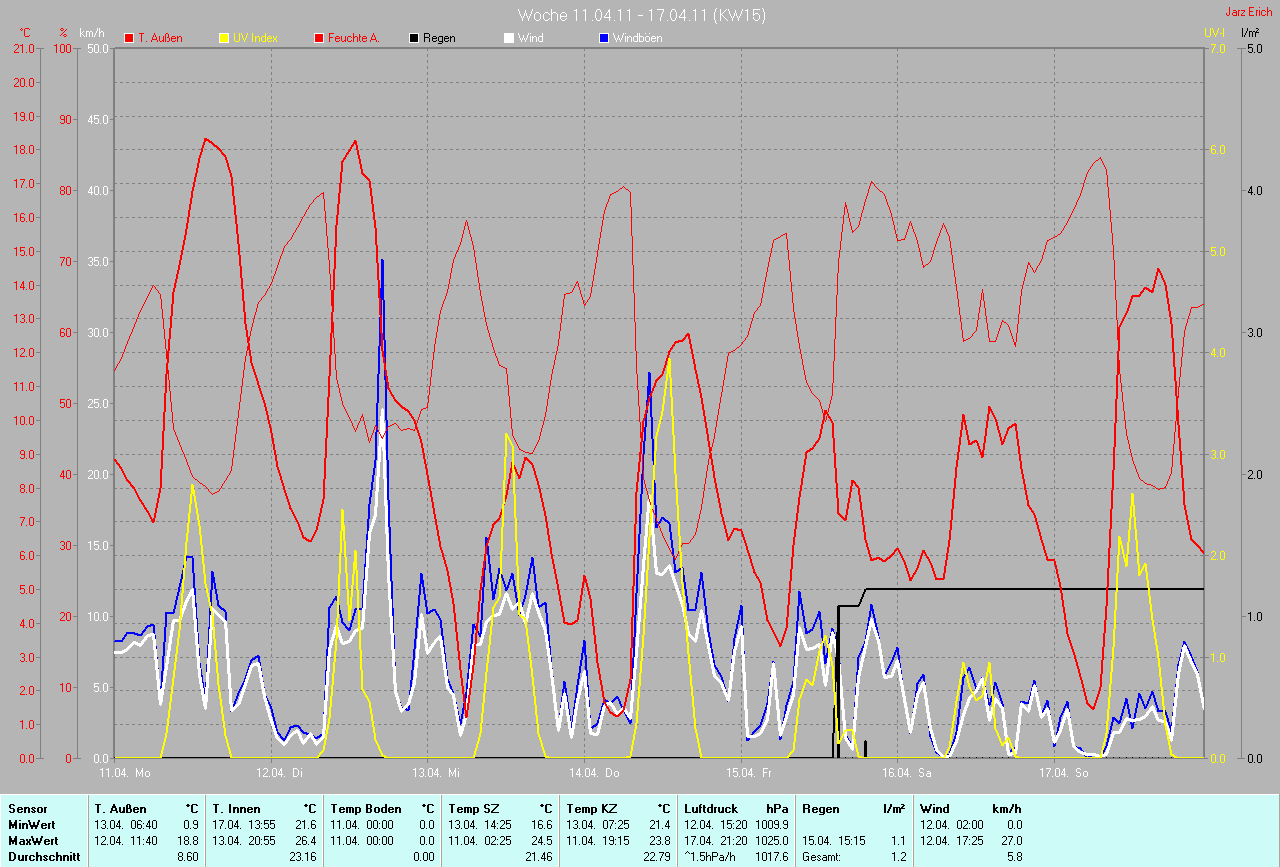
Task: Click the 'Temp KZ' column header
Action: pyautogui.click(x=591, y=809)
